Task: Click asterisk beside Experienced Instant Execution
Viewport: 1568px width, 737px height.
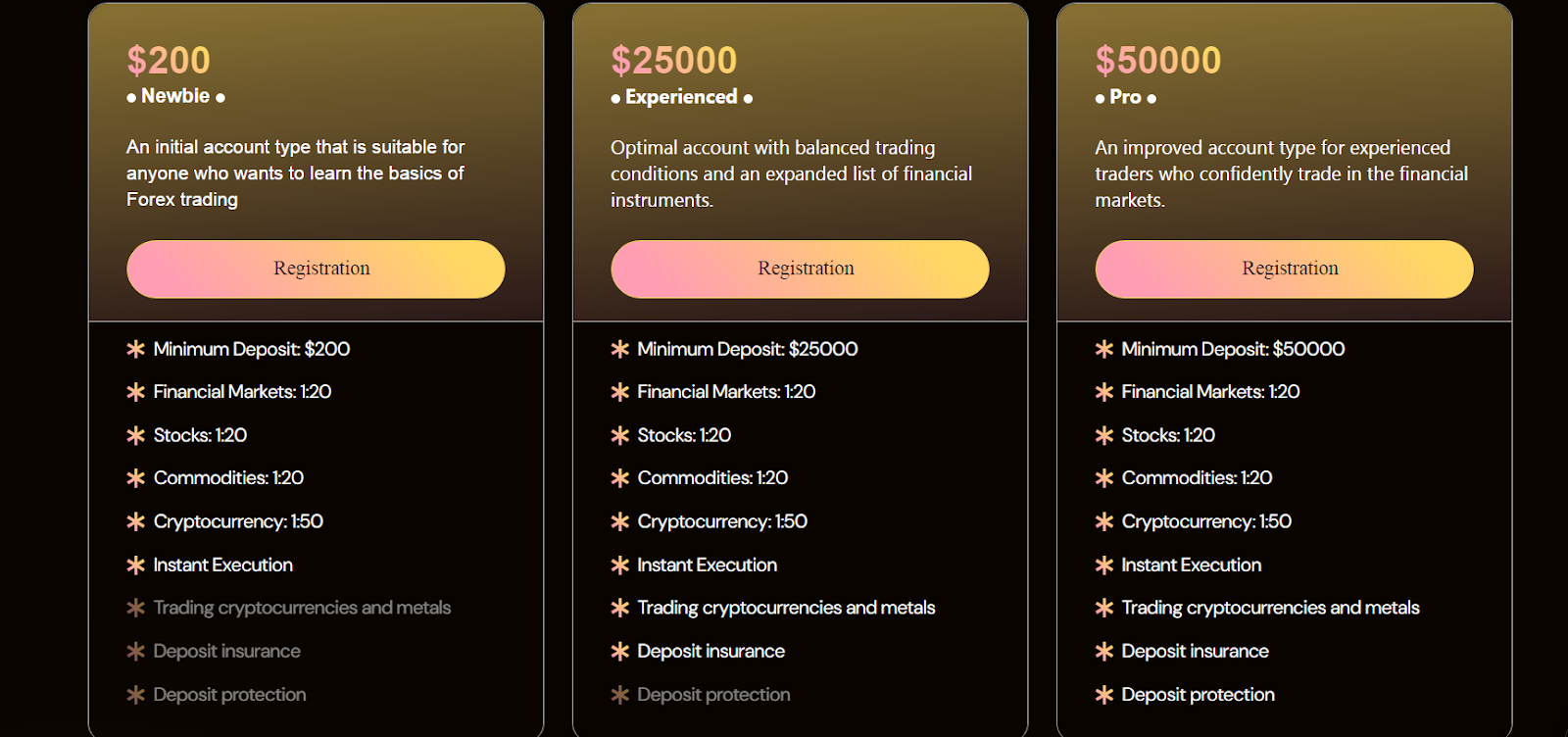Action: click(619, 565)
